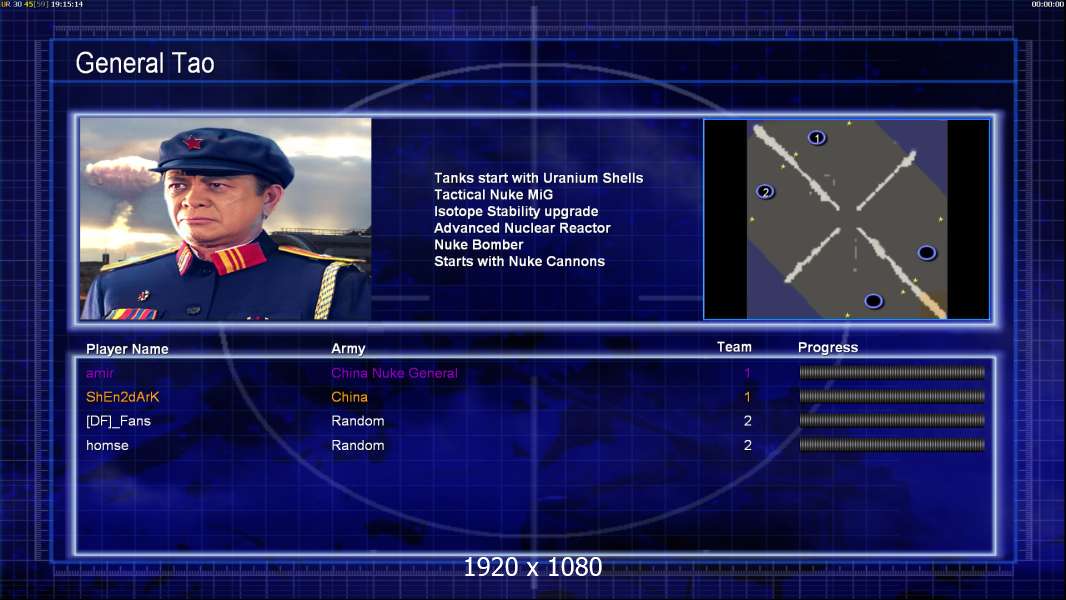The height and width of the screenshot is (600, 1066).
Task: Select player name "[DF]_Fans"
Action: 118,421
